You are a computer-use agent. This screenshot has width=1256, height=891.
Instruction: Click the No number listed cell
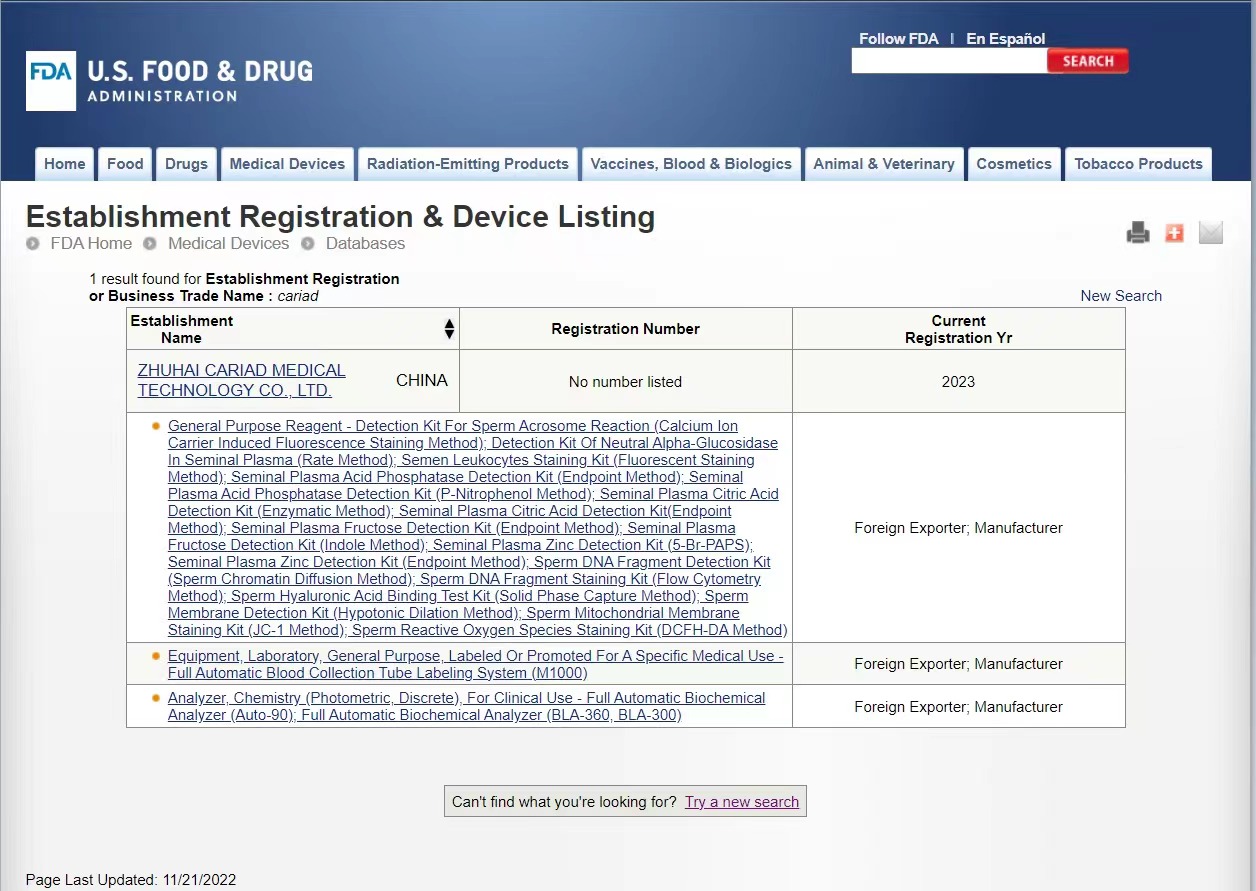[x=625, y=381]
